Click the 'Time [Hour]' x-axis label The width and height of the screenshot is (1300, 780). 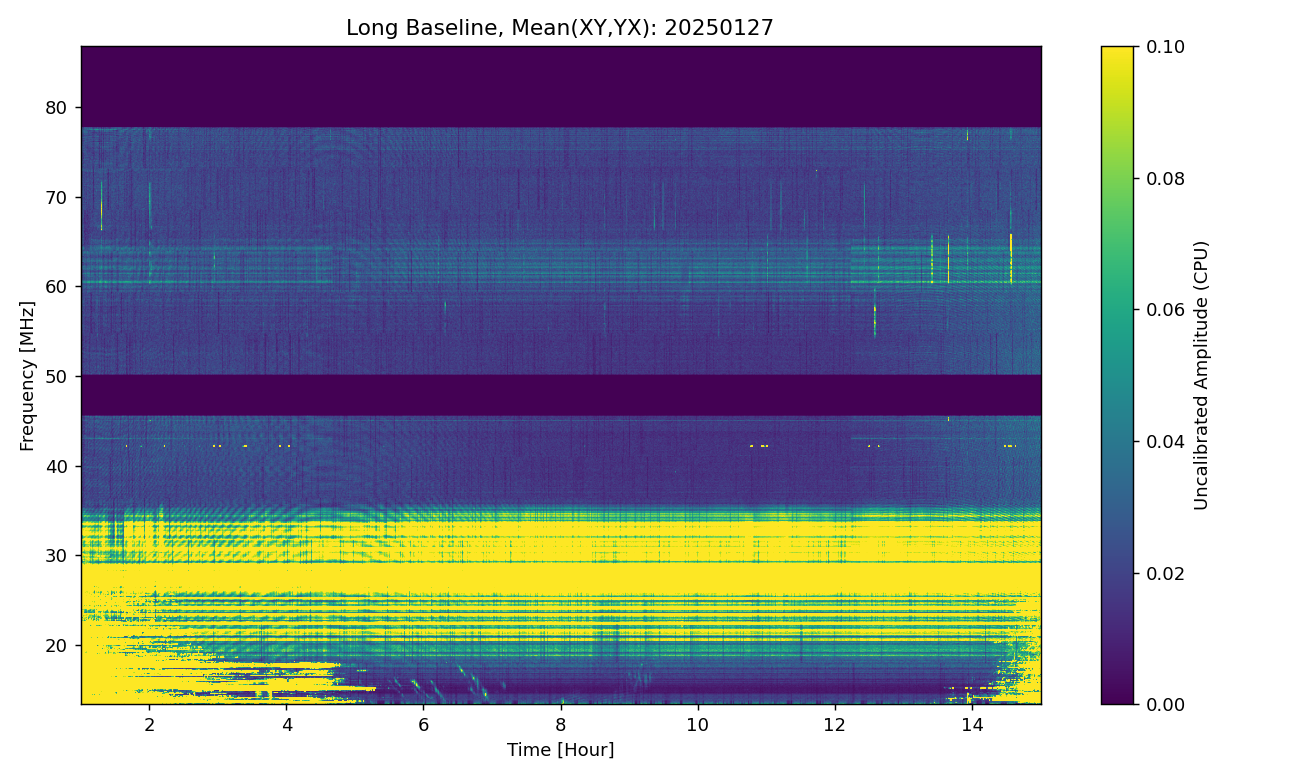tap(560, 750)
